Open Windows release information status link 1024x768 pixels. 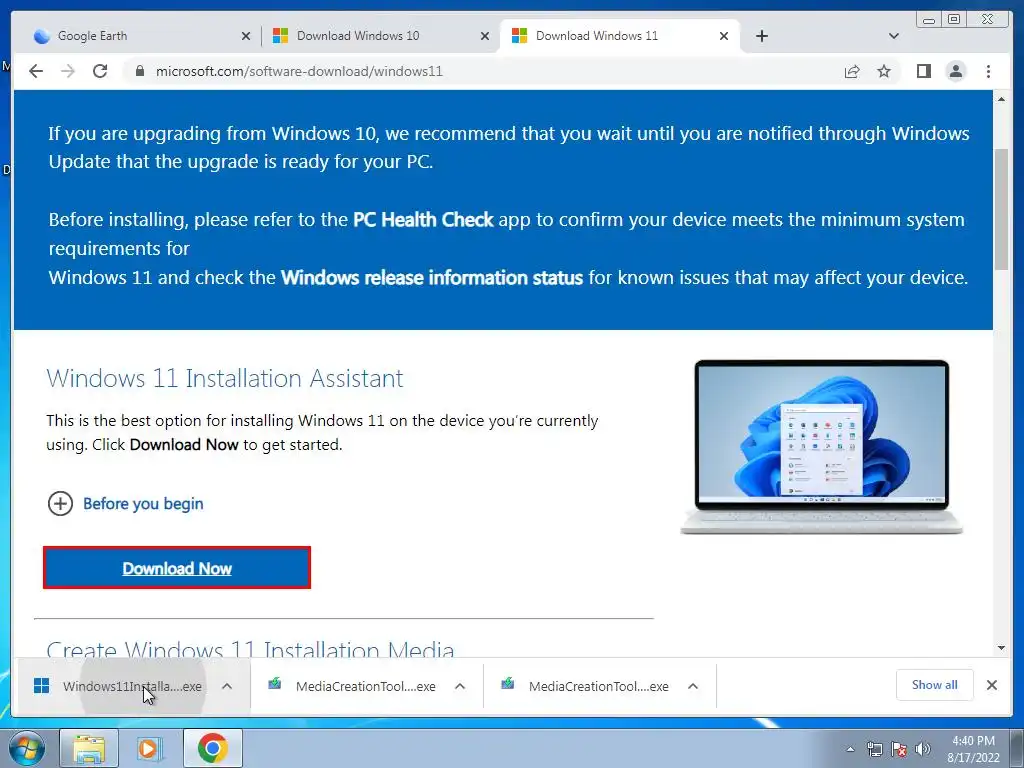tap(432, 278)
